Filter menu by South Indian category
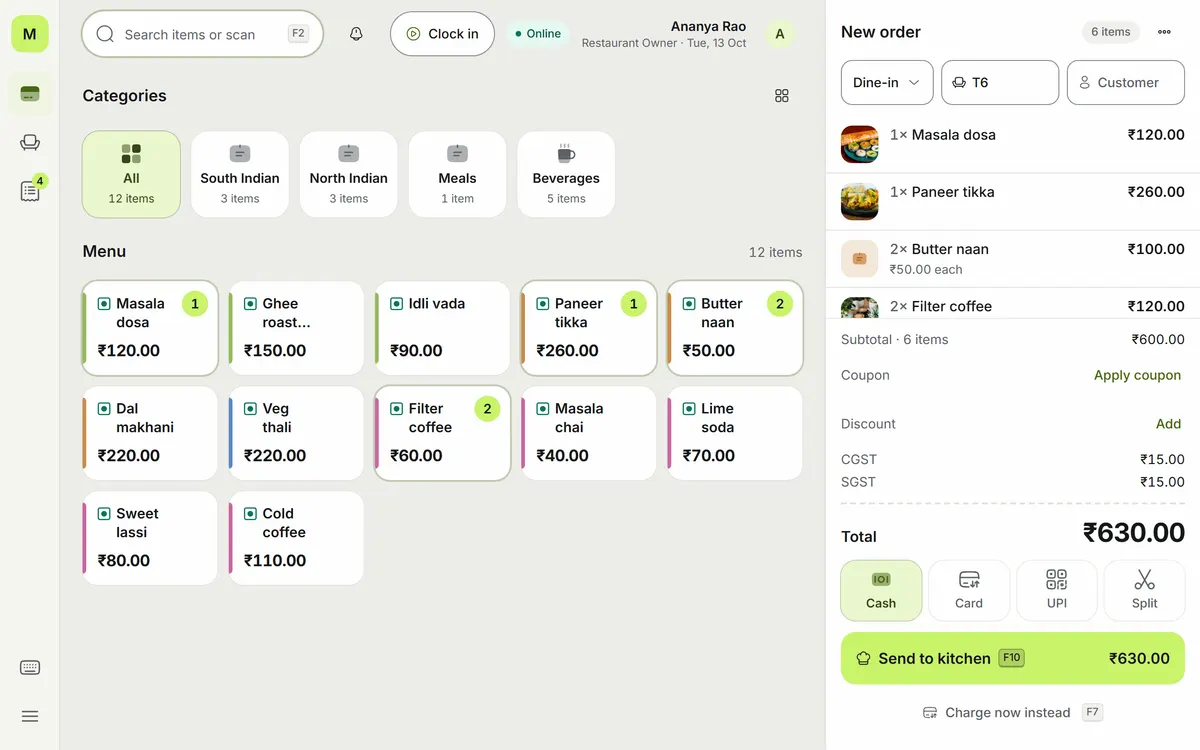Viewport: 1200px width, 750px height. pyautogui.click(x=240, y=175)
